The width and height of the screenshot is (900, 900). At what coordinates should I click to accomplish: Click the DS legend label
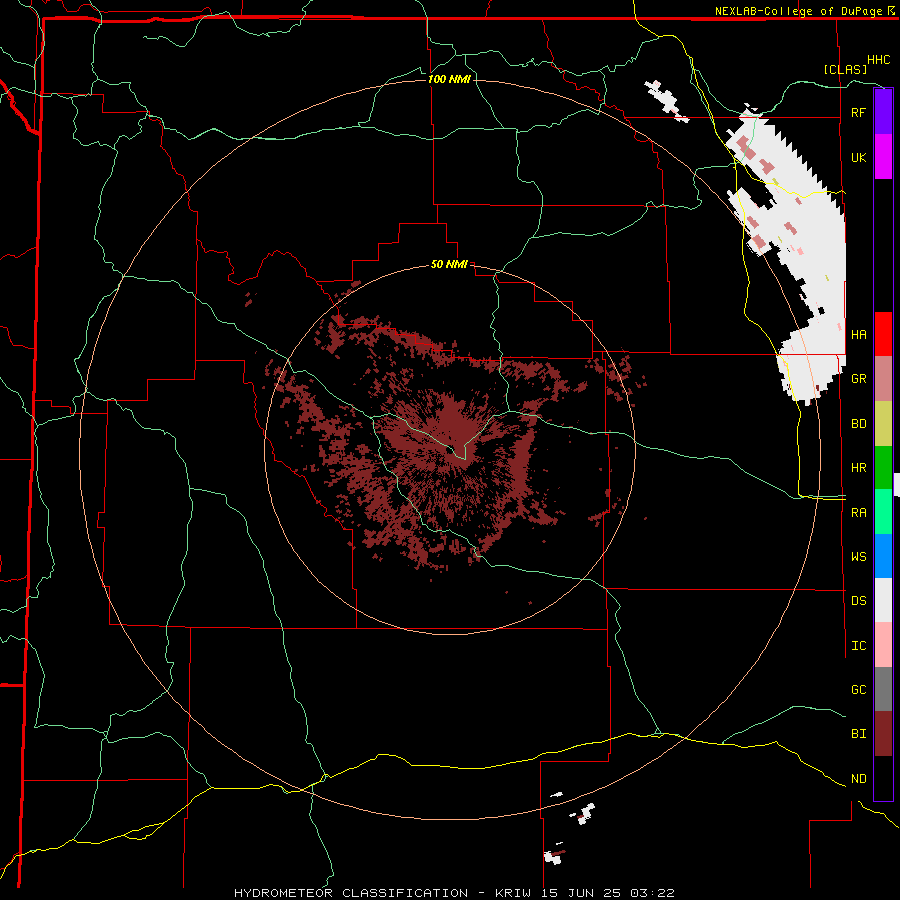point(858,601)
